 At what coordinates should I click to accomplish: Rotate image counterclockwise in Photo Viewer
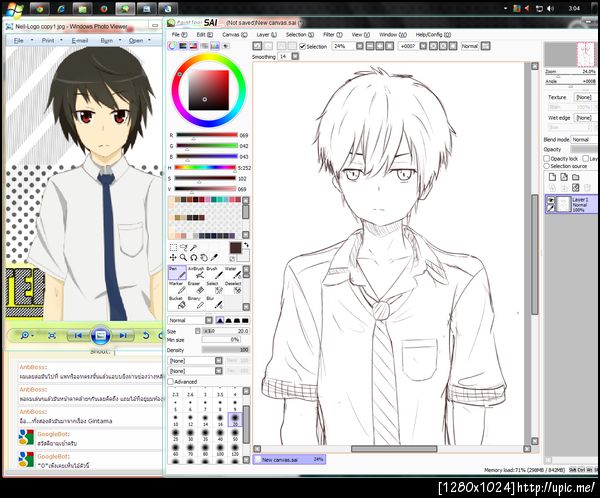click(146, 335)
